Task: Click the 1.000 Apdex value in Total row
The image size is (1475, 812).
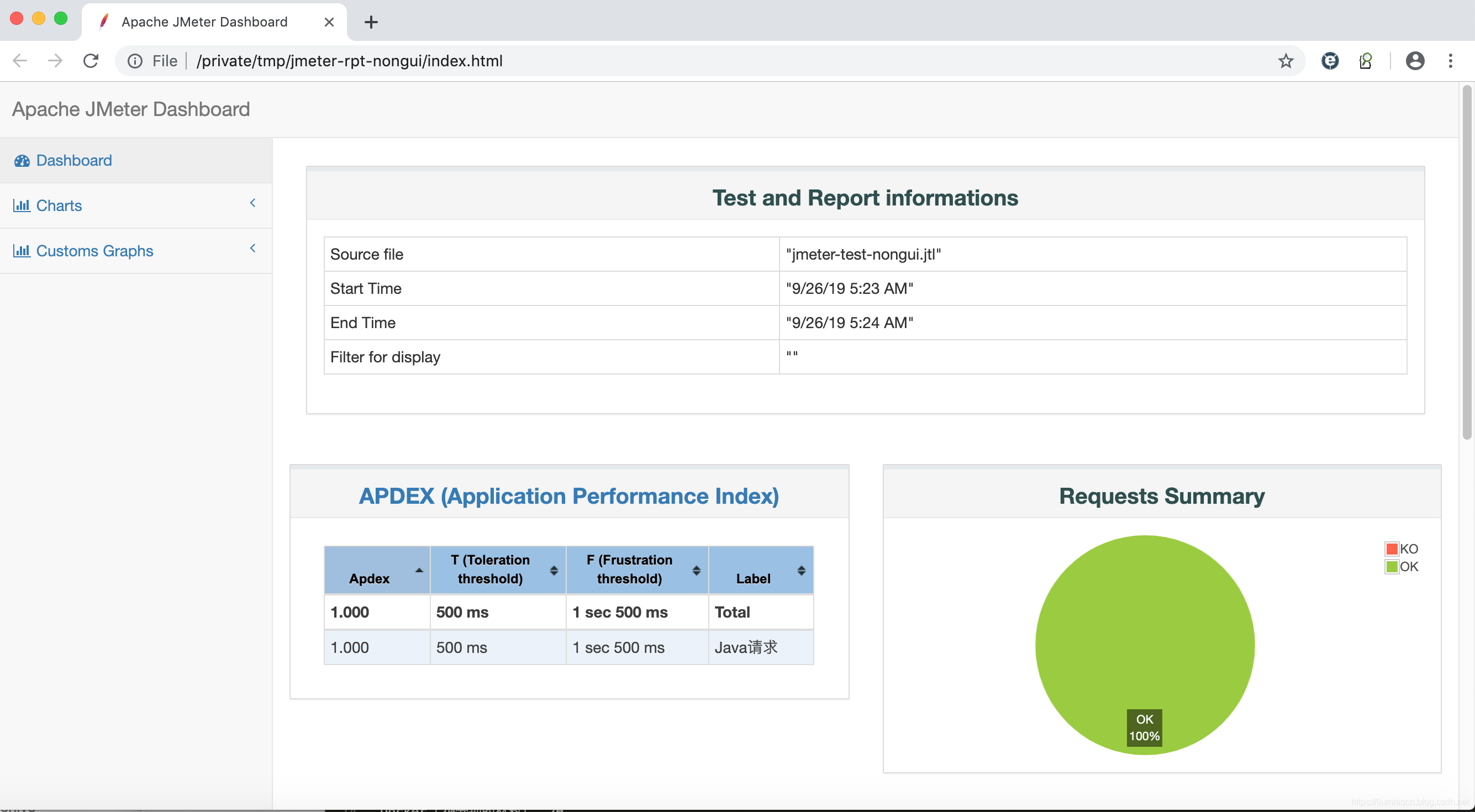Action: pos(350,612)
